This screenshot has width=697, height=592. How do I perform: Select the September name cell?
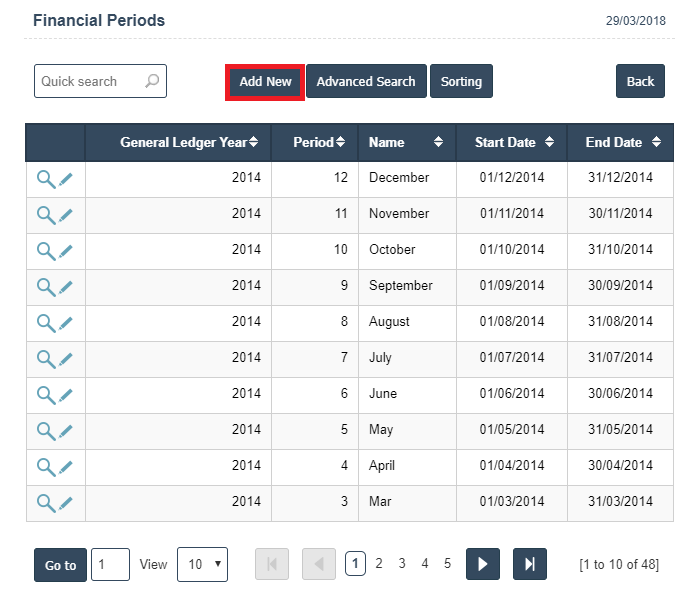(407, 288)
